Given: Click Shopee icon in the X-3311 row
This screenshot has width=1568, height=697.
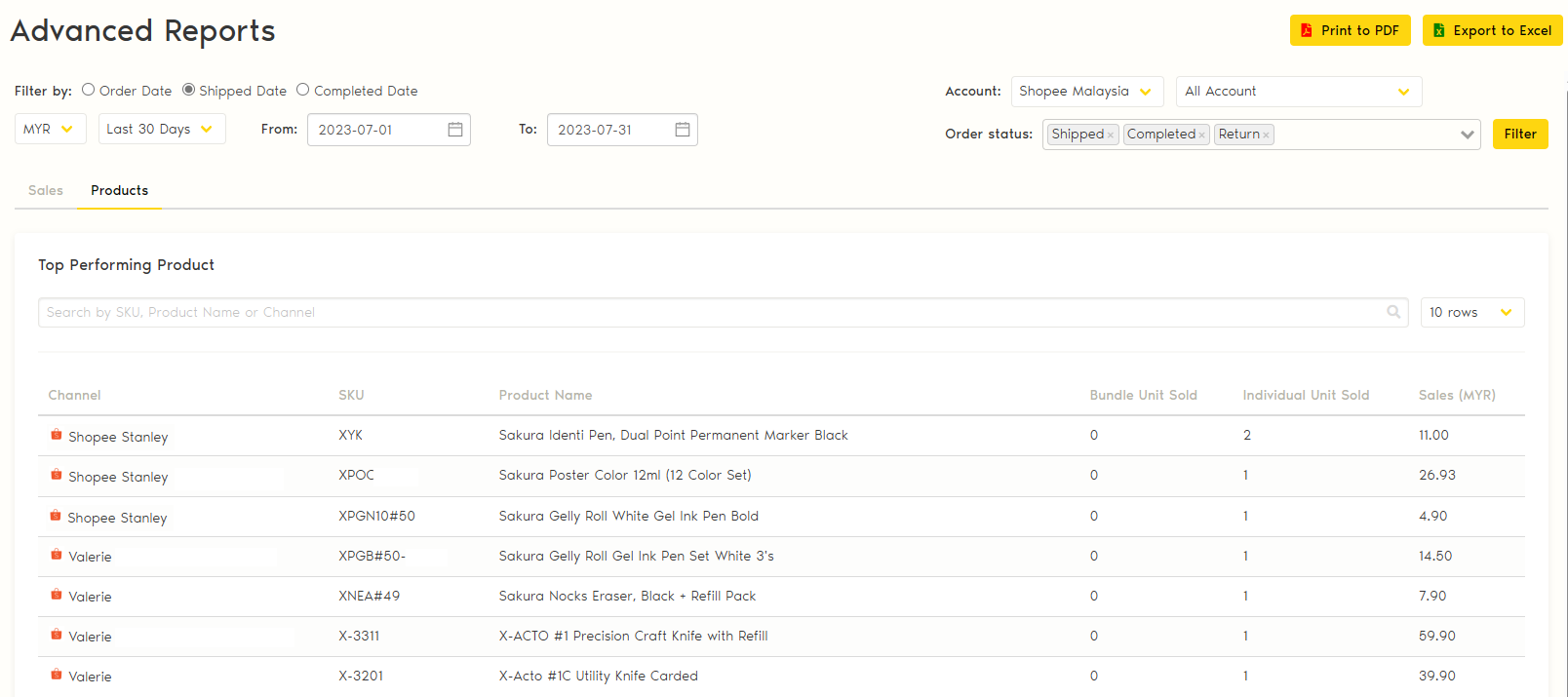Looking at the screenshot, I should tap(57, 635).
